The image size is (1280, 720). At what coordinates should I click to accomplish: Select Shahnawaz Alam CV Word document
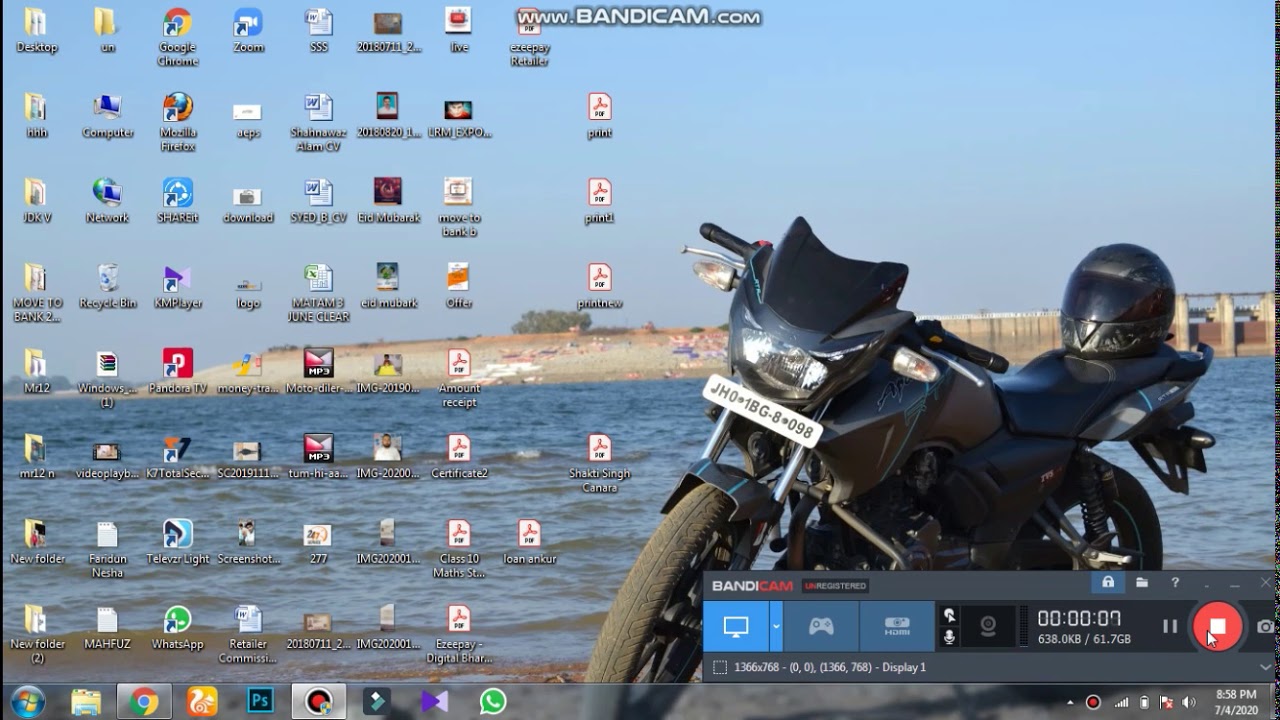318,122
